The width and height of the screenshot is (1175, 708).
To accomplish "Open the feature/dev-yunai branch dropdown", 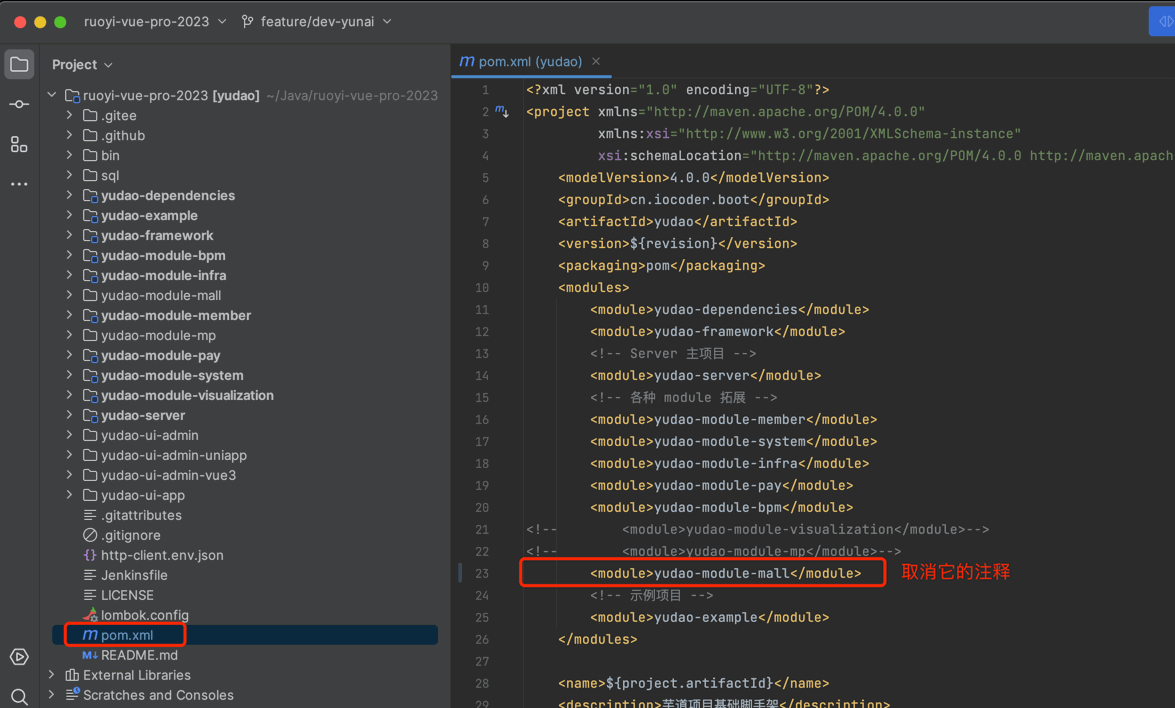I will tap(316, 22).
